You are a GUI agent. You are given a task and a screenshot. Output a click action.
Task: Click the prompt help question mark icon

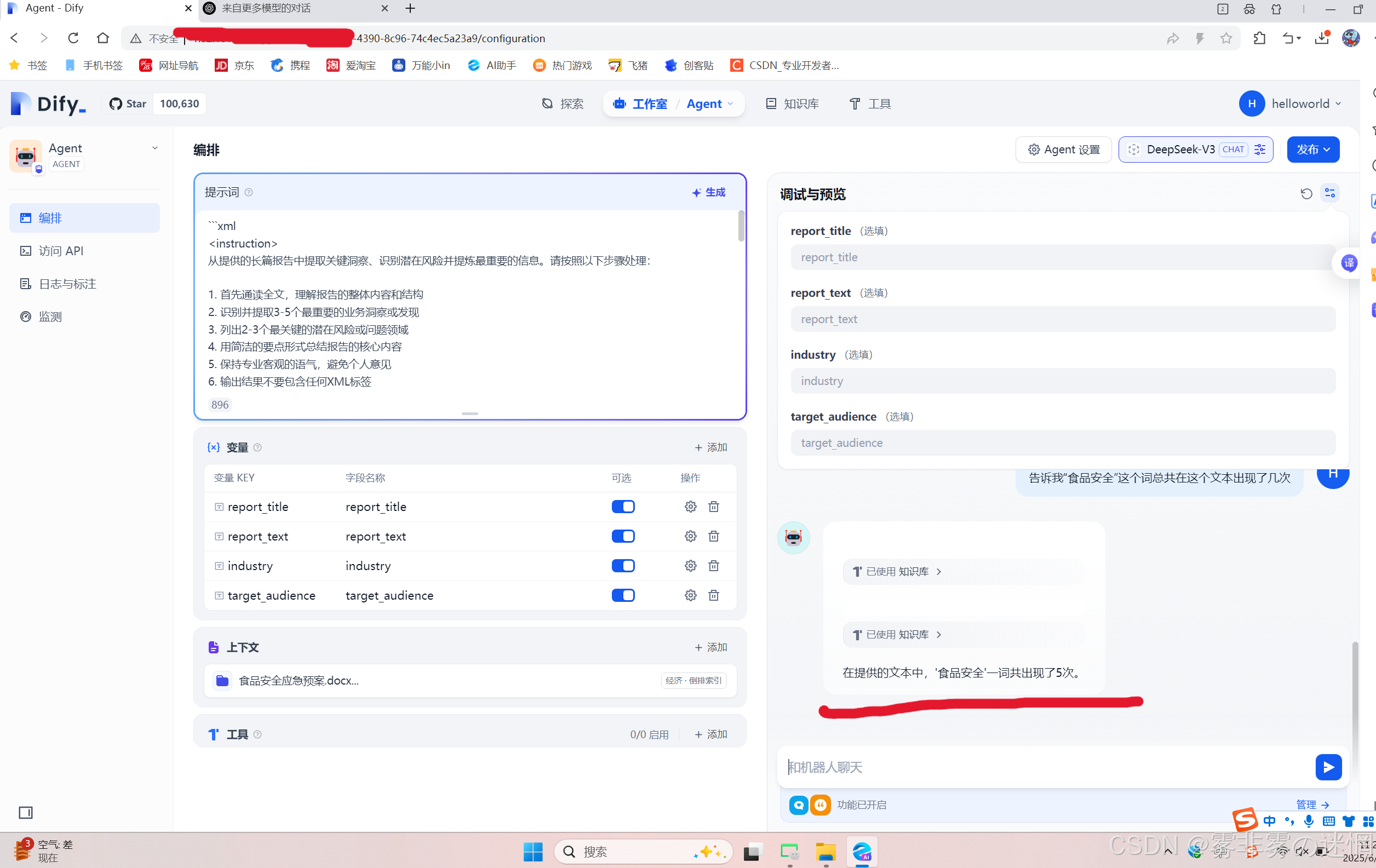pos(249,193)
